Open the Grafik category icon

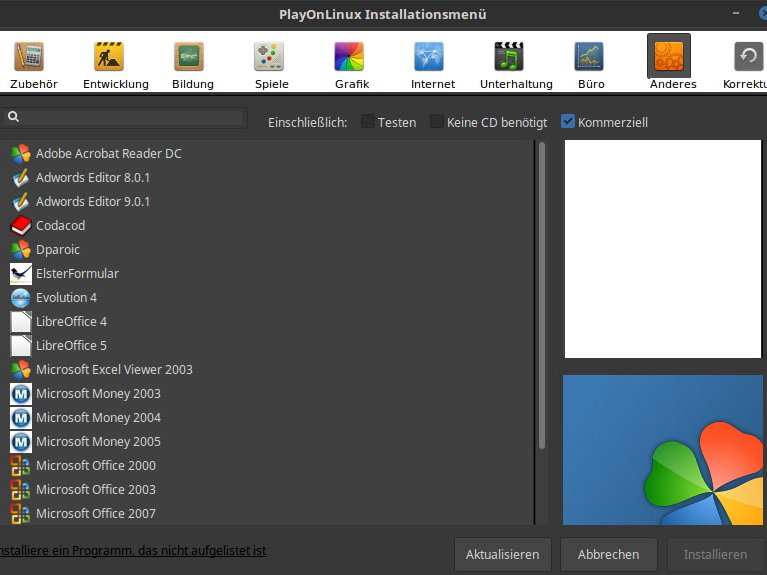(349, 56)
